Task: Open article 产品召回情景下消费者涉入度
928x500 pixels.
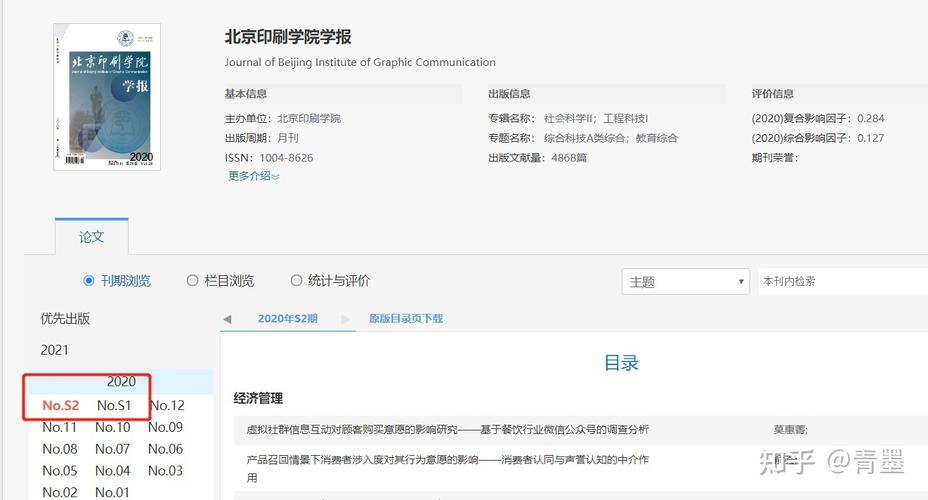Action: pyautogui.click(x=447, y=468)
